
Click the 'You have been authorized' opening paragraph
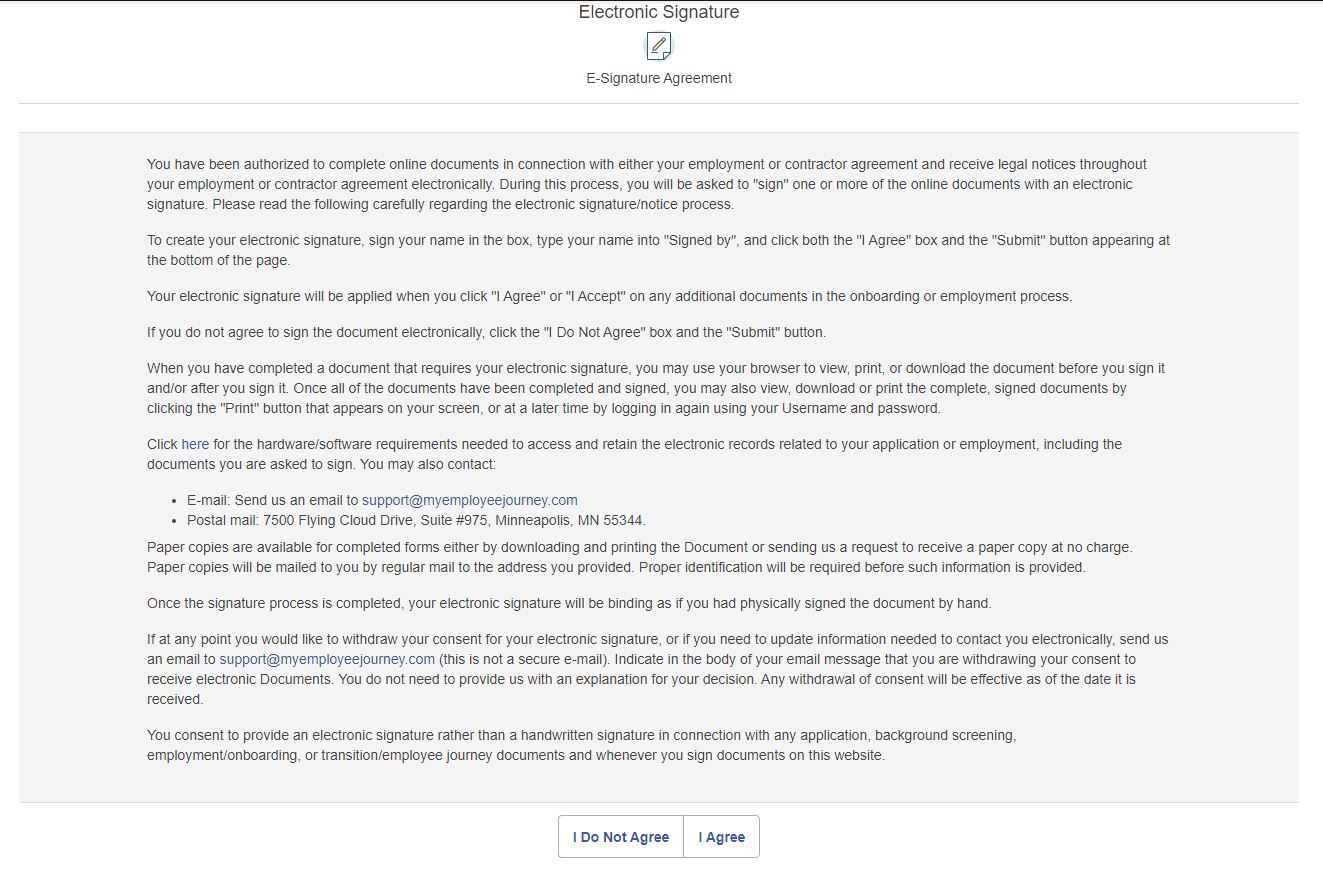tap(646, 184)
